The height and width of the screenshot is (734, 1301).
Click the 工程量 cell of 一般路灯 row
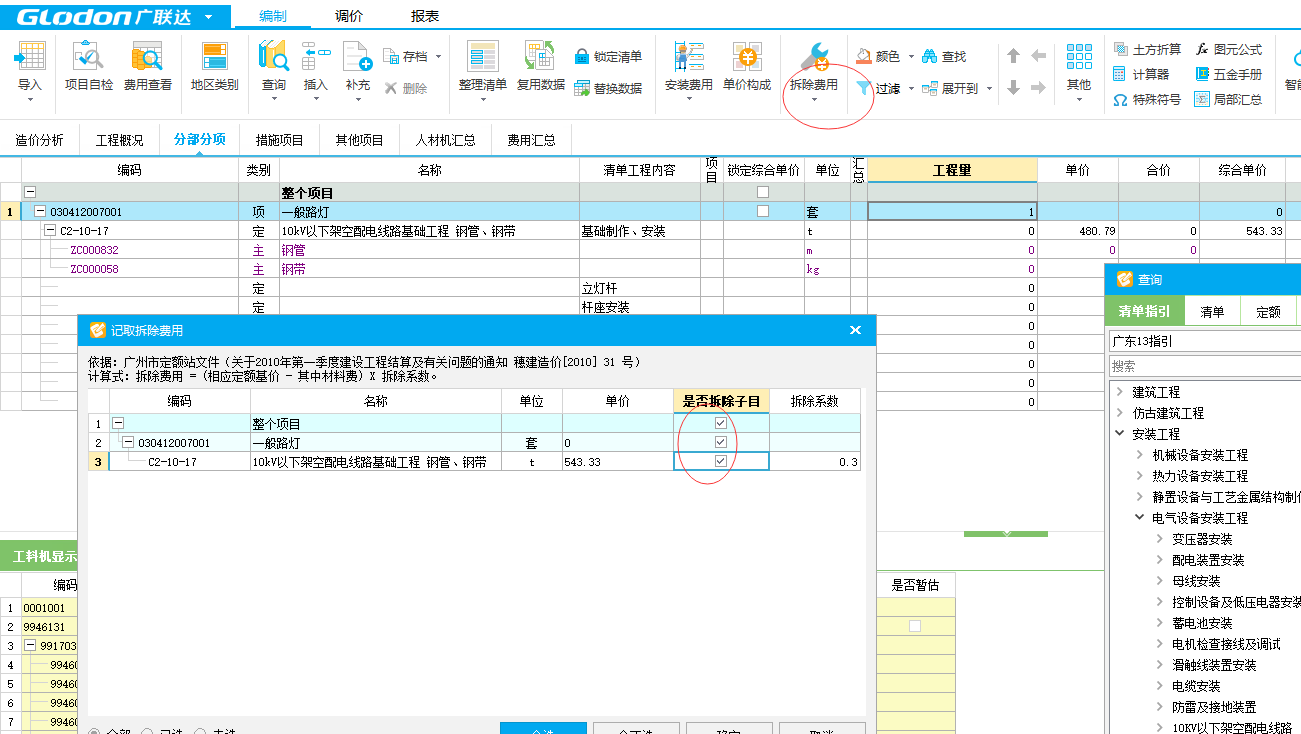[x=952, y=211]
